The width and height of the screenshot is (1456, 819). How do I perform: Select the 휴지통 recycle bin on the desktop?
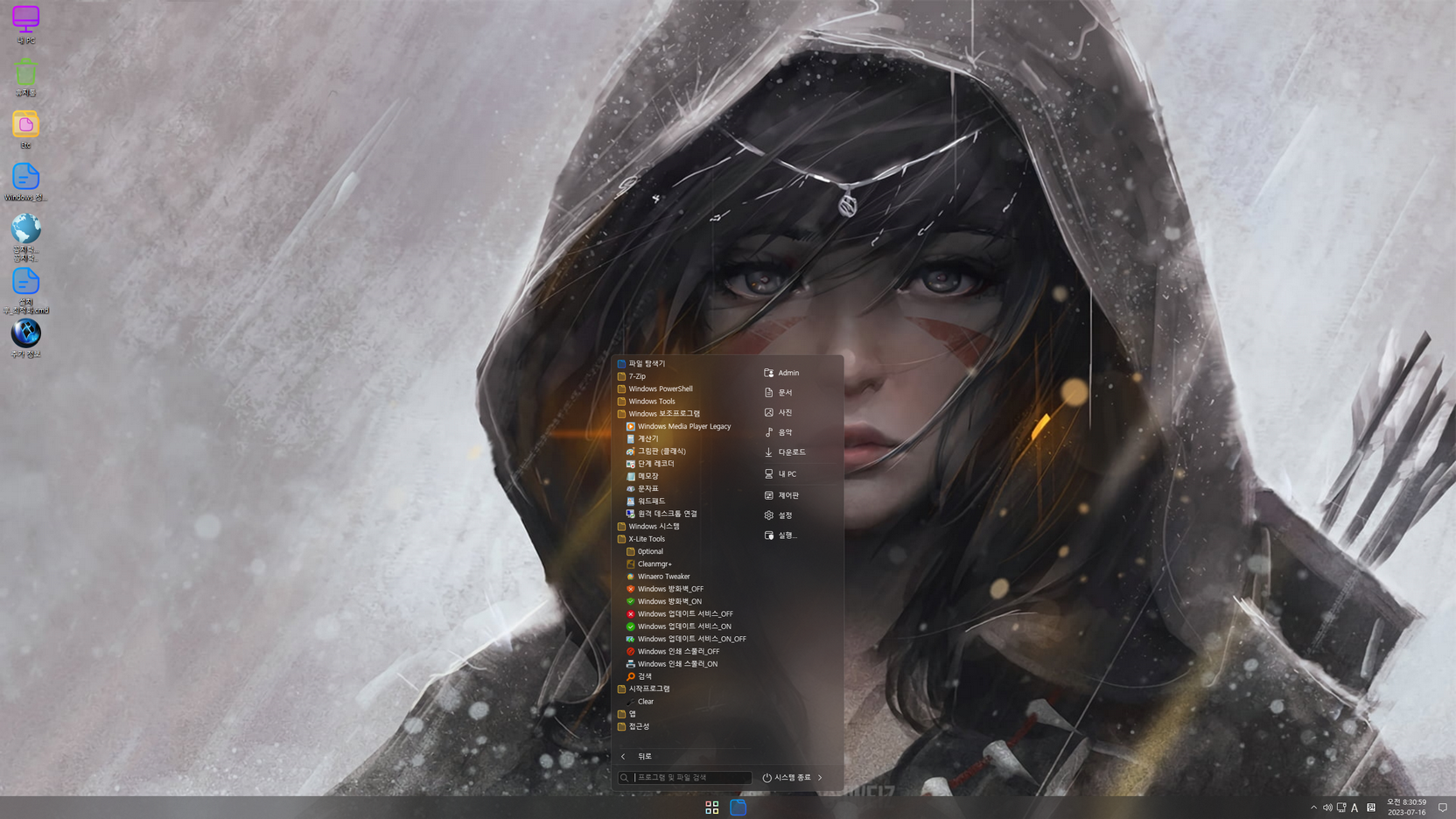(25, 77)
